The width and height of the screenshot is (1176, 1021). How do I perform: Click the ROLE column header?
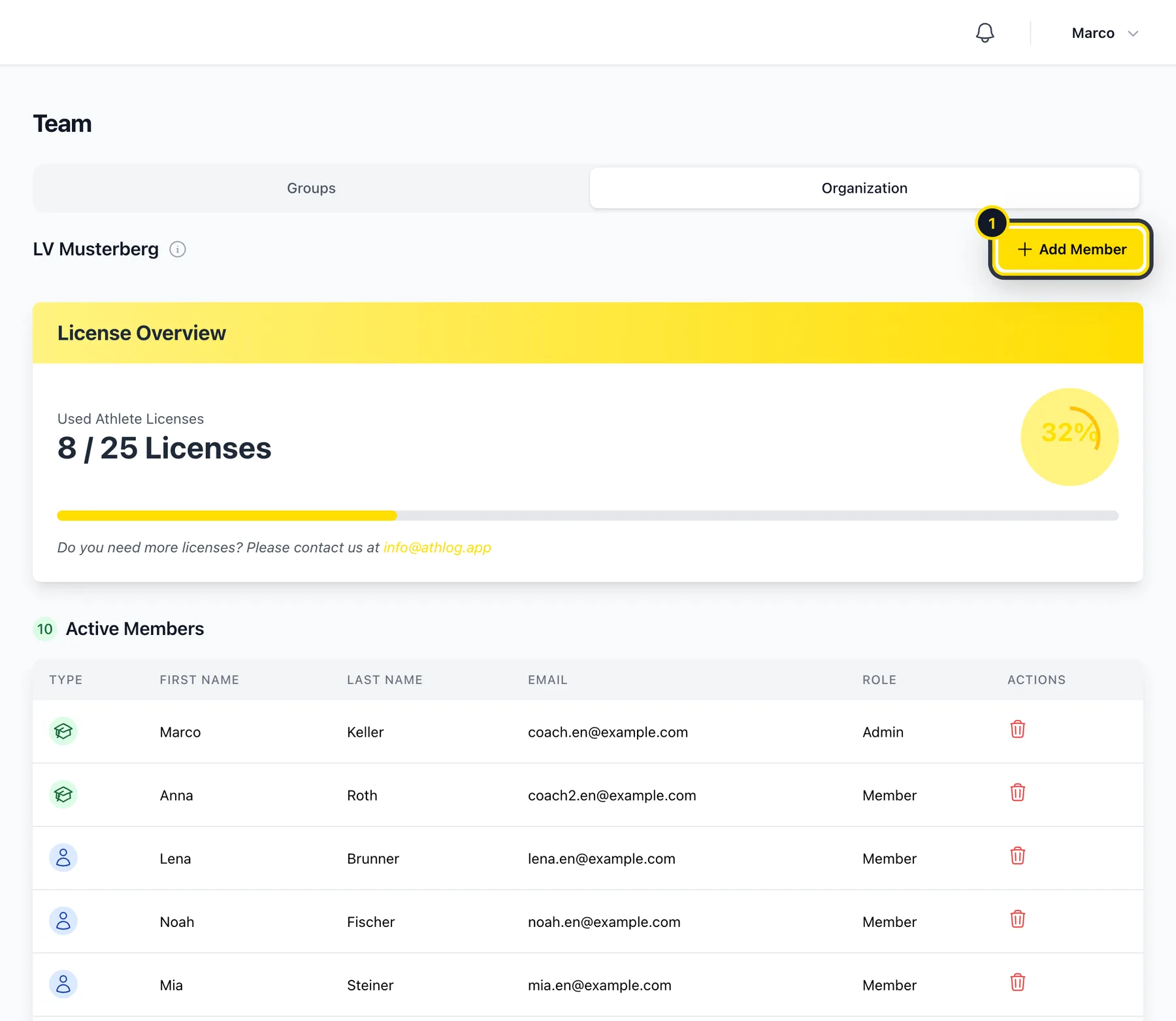(879, 680)
